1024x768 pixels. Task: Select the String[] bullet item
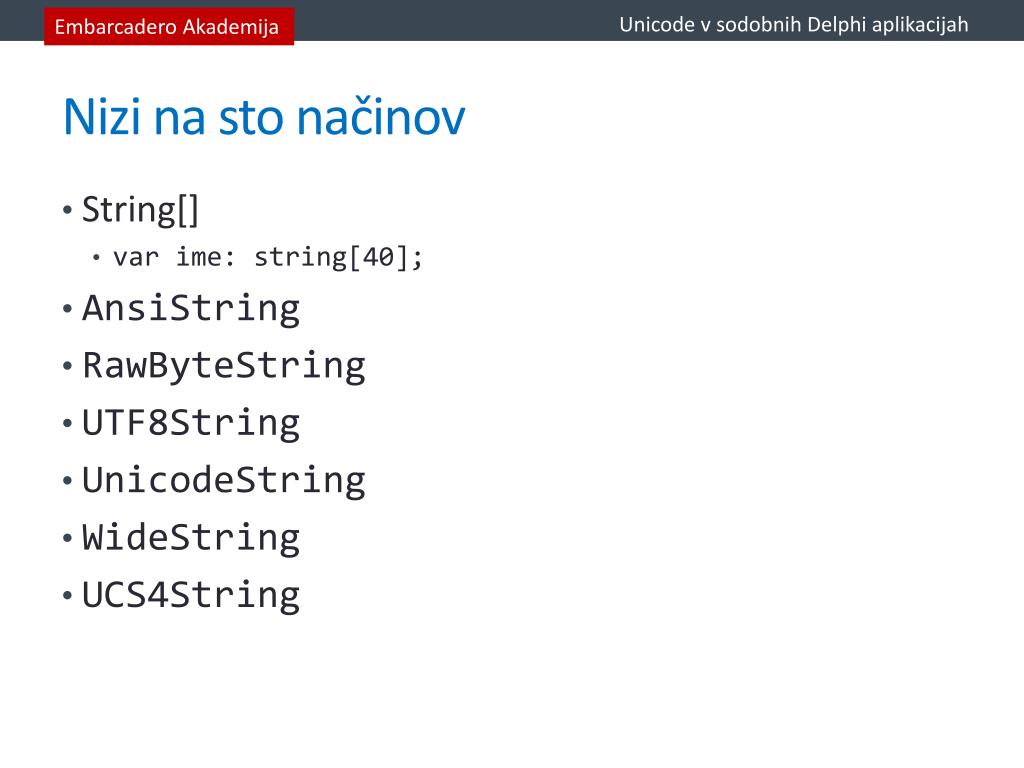click(x=140, y=210)
